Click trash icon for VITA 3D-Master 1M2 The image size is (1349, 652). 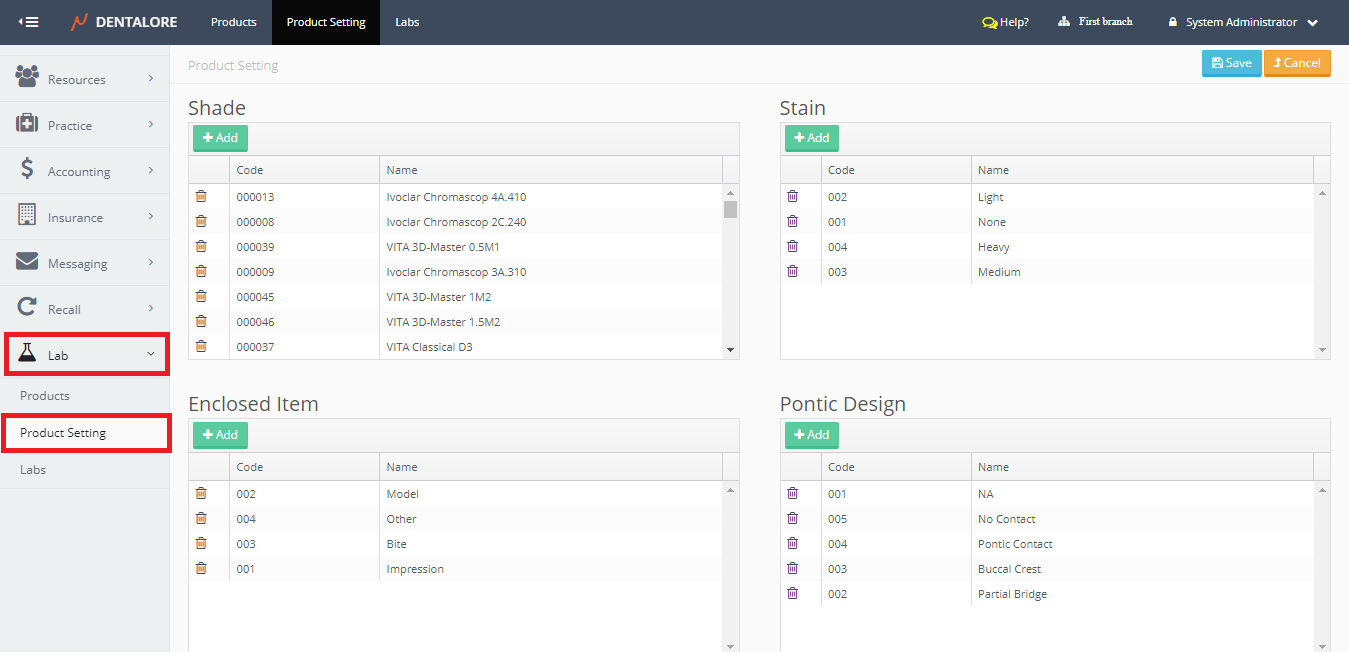click(x=201, y=297)
